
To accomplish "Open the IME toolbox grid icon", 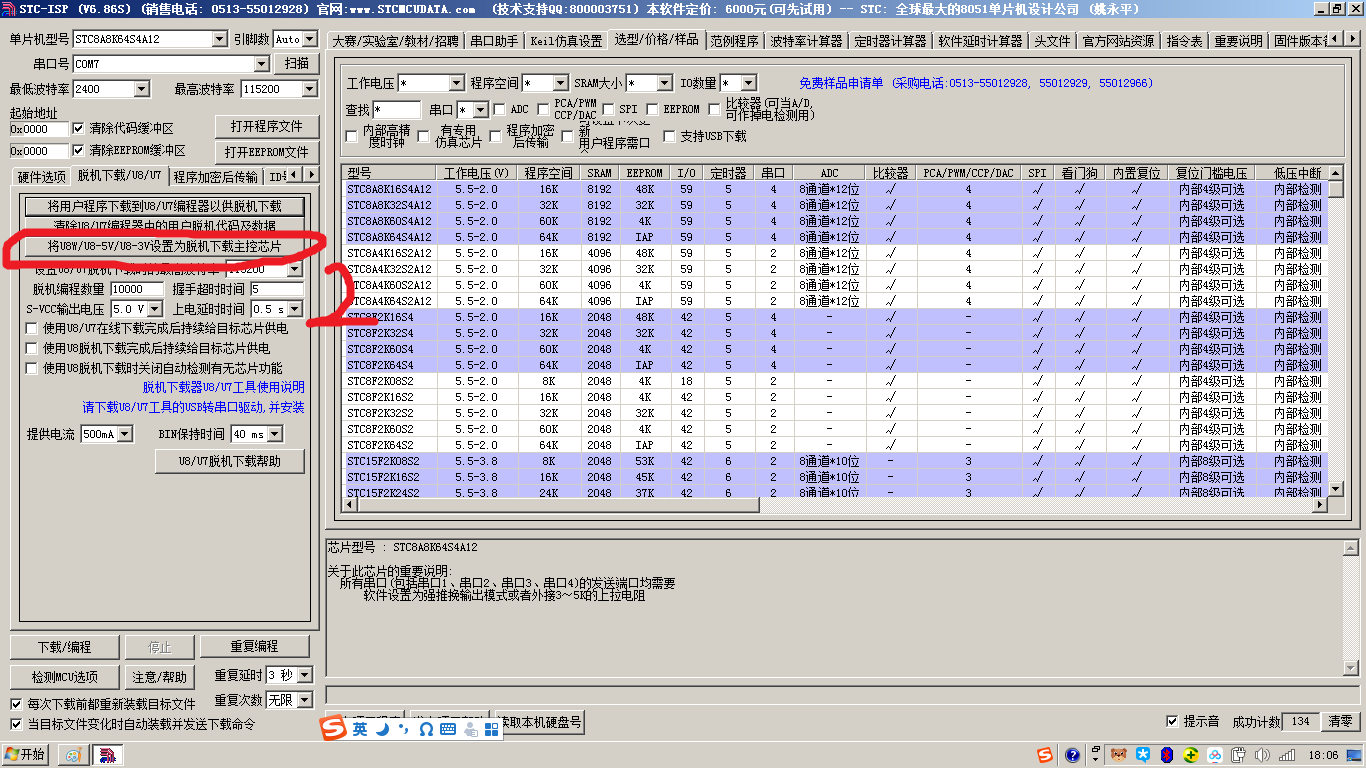I will tap(491, 730).
